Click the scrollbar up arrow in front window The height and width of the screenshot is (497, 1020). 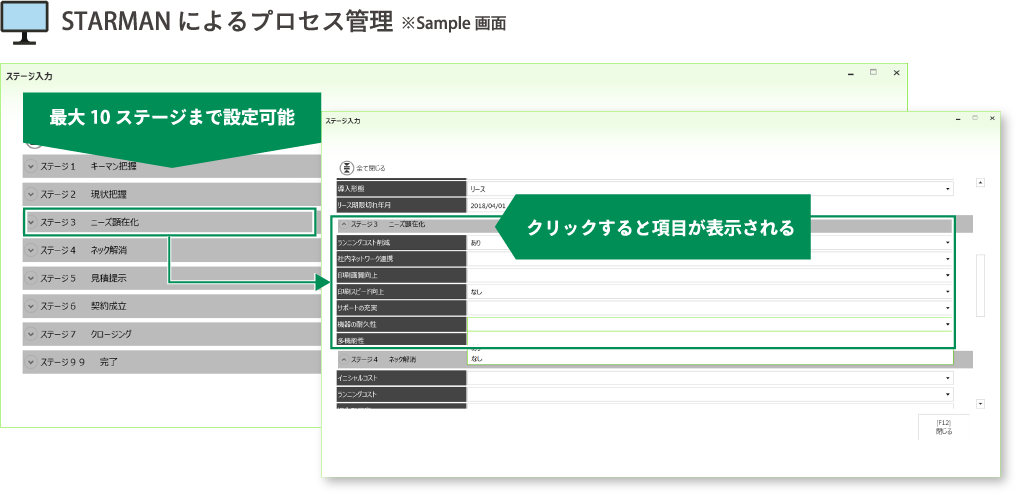pyautogui.click(x=980, y=183)
